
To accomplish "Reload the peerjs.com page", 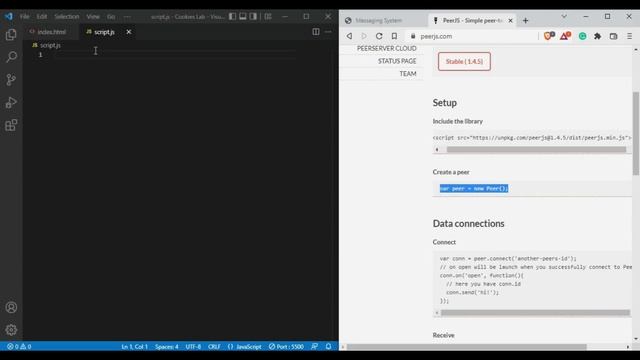I will (x=379, y=36).
